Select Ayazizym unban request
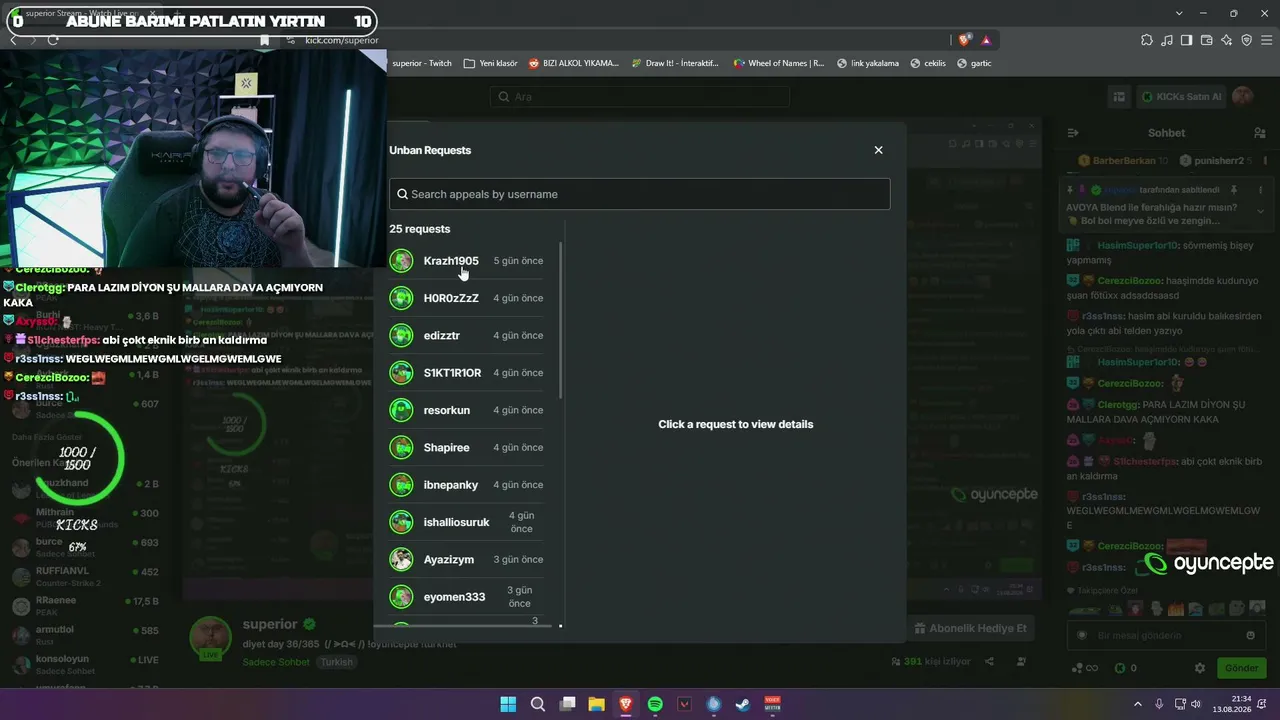The height and width of the screenshot is (720, 1280). (x=467, y=559)
